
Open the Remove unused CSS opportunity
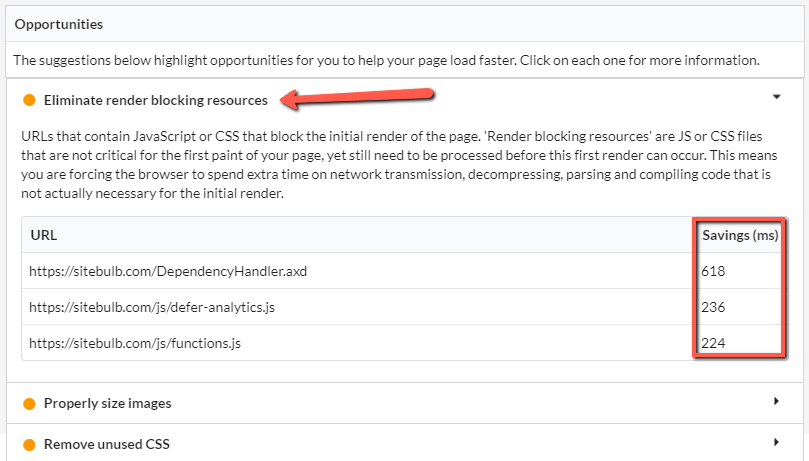[x=107, y=444]
